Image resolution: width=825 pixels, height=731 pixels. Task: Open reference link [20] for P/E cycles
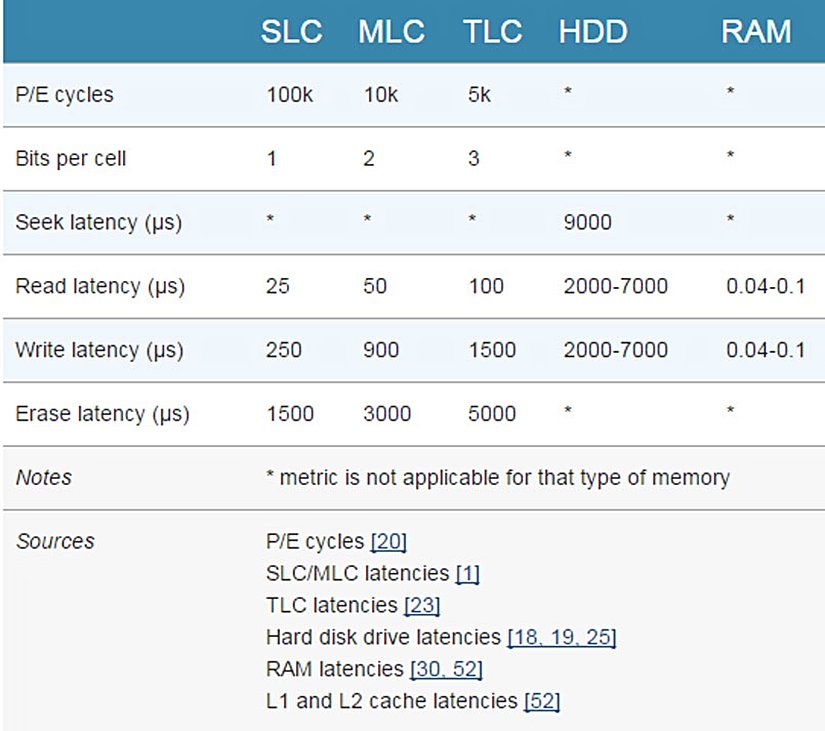(389, 542)
